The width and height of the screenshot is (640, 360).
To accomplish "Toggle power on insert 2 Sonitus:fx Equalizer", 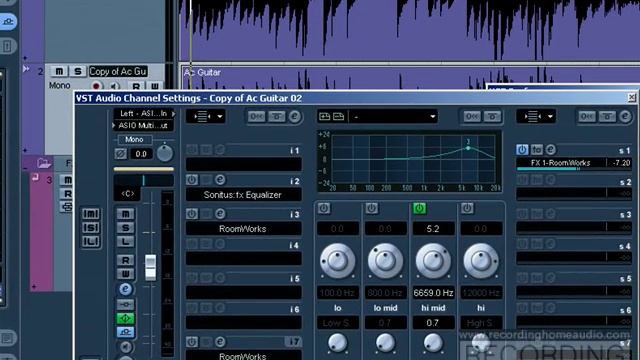I will pos(192,180).
